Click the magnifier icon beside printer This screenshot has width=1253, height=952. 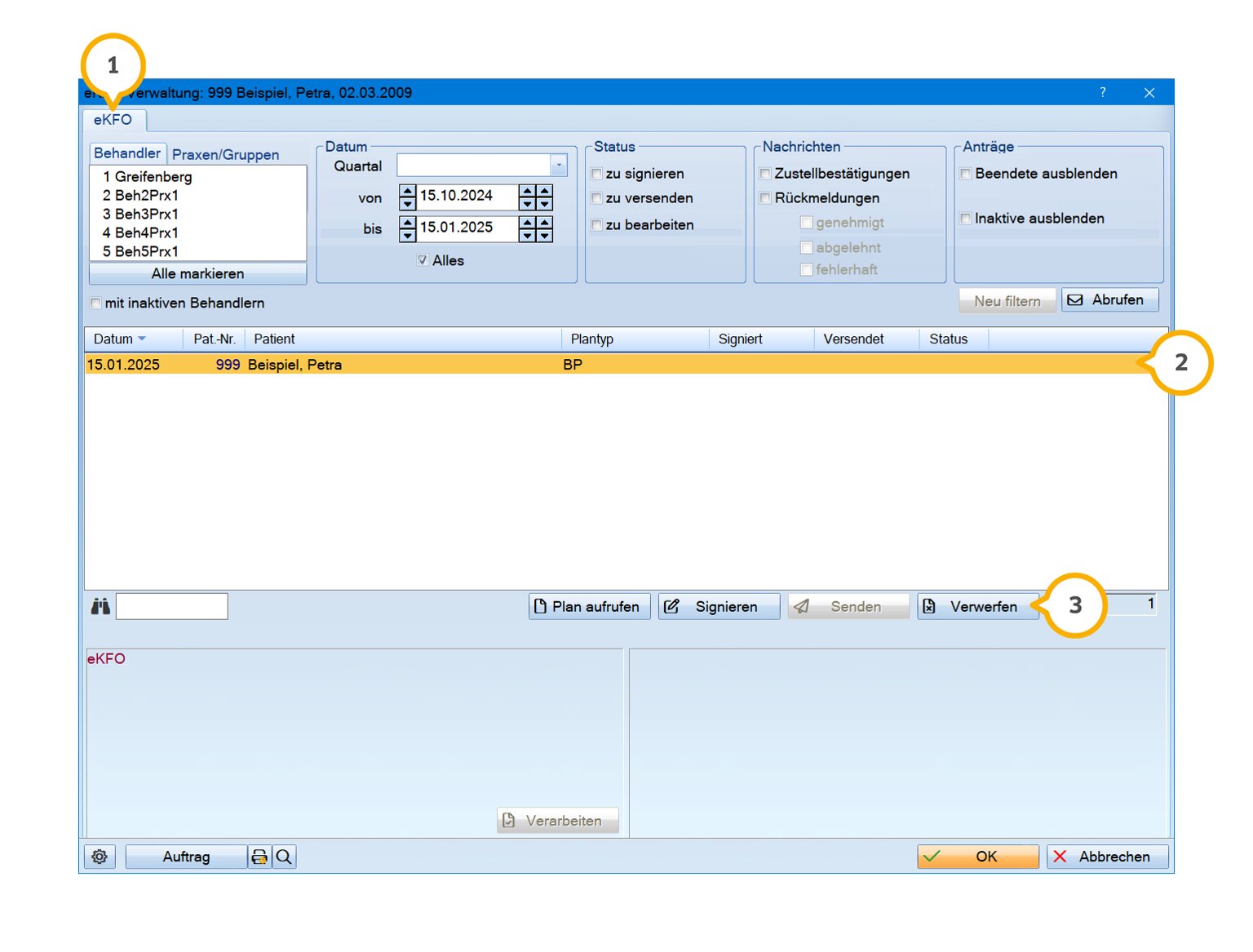284,857
